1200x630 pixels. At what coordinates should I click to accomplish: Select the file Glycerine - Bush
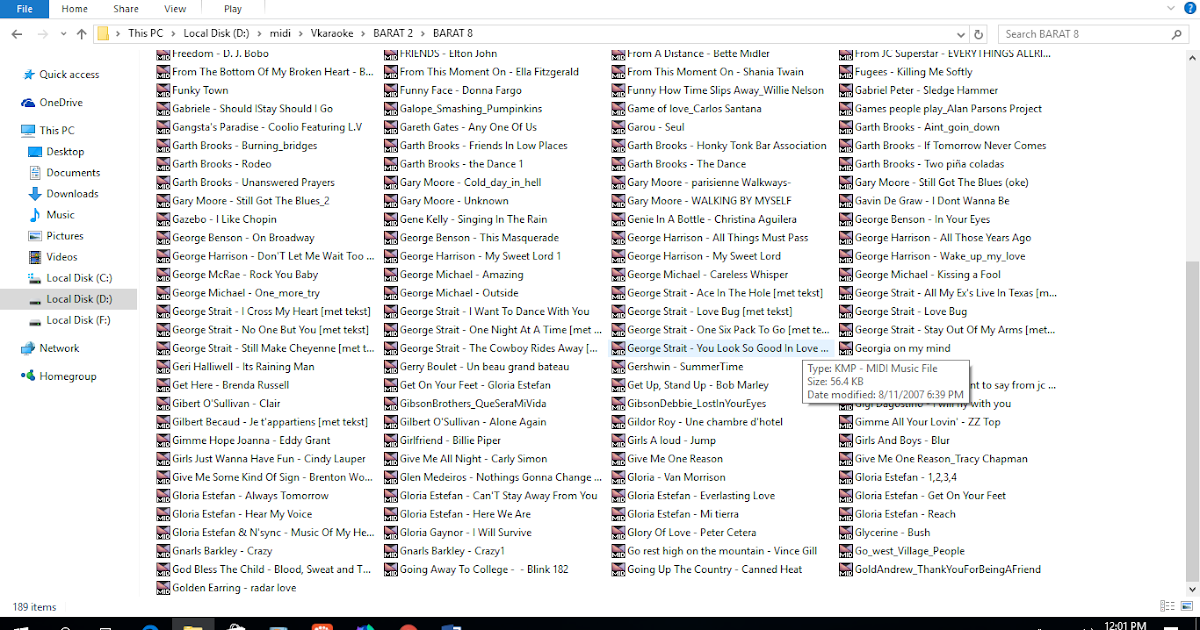coord(885,533)
